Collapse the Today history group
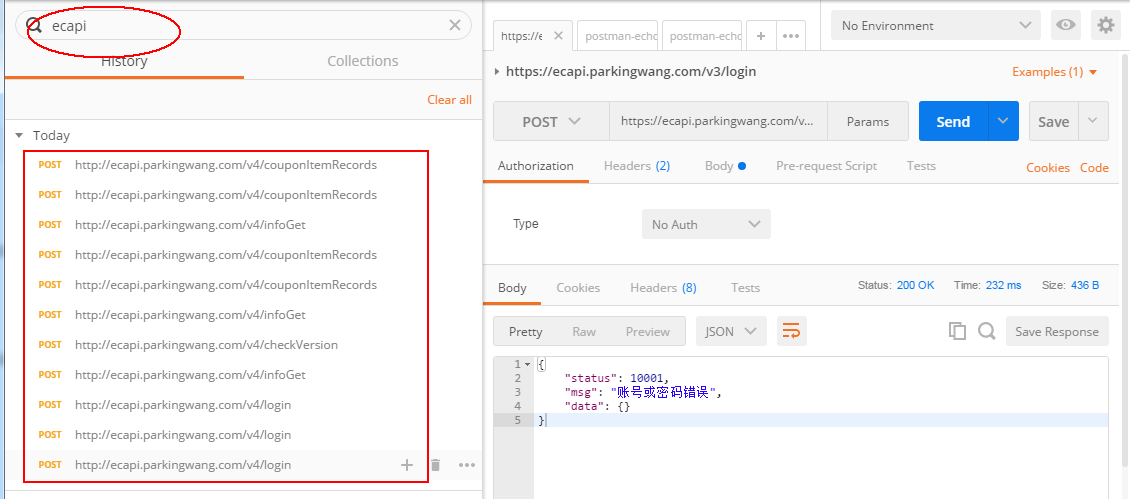This screenshot has height=499, width=1130. (x=19, y=136)
